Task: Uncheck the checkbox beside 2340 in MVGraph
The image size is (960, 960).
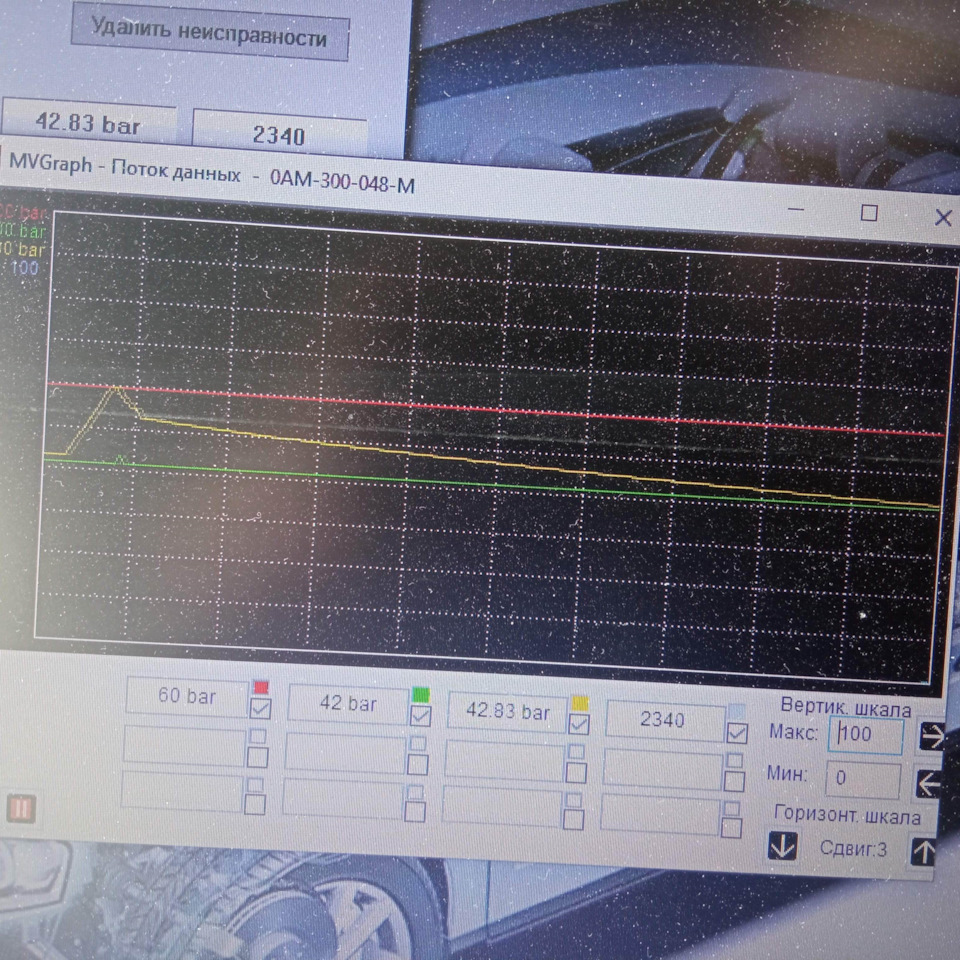Action: click(x=737, y=733)
